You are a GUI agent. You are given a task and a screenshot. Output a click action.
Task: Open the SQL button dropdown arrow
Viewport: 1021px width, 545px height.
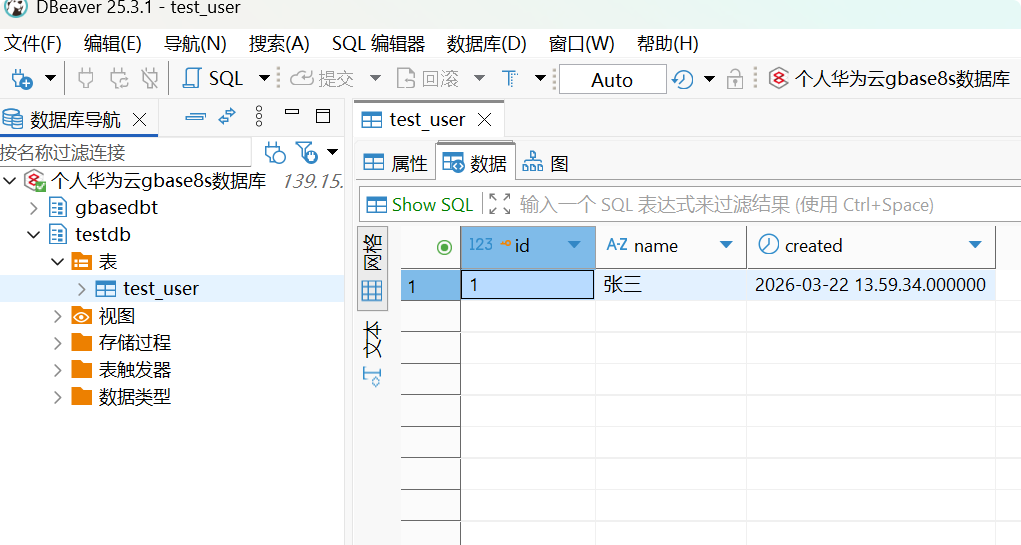264,79
